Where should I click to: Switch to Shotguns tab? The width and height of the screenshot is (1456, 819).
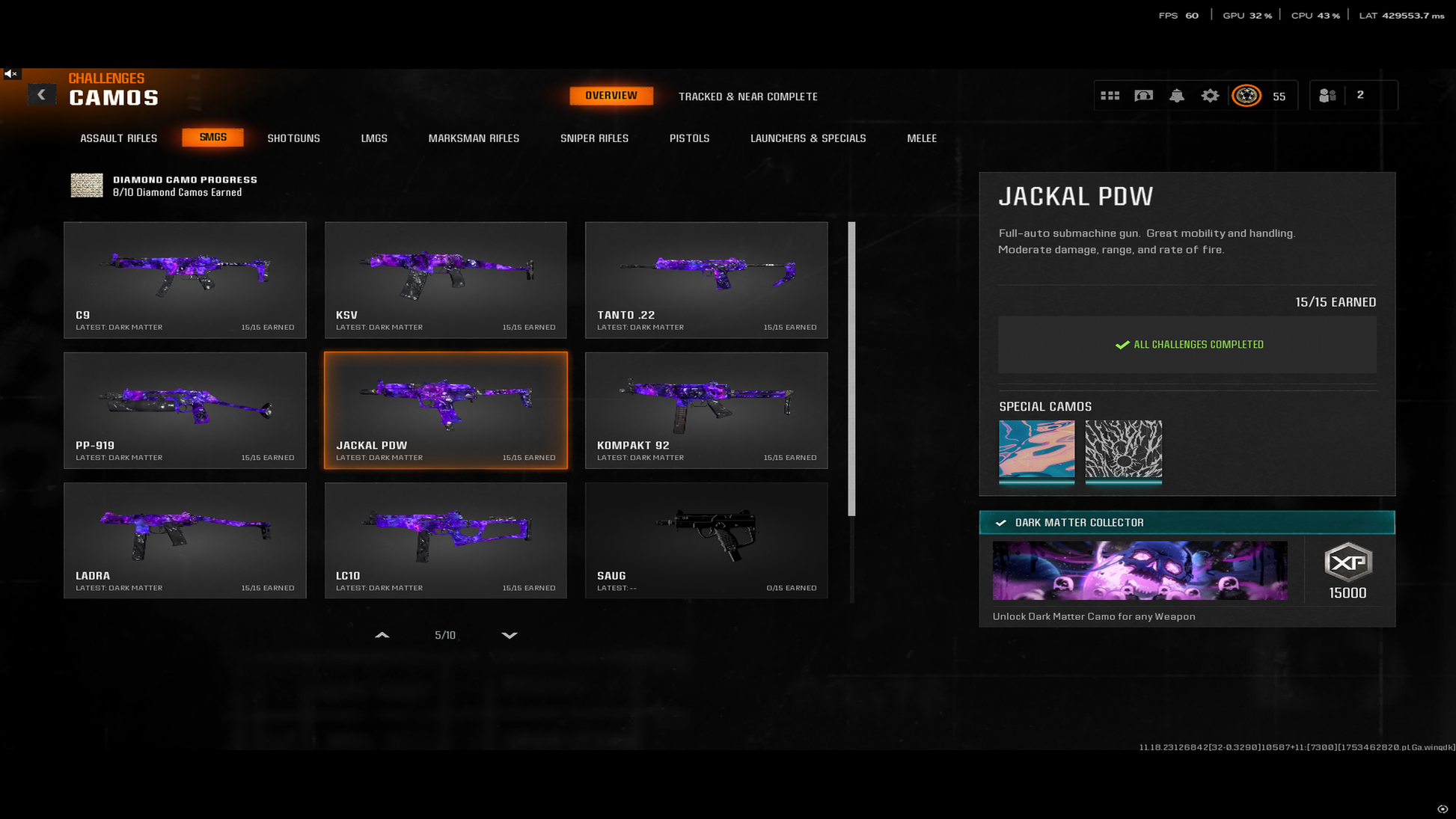[294, 138]
